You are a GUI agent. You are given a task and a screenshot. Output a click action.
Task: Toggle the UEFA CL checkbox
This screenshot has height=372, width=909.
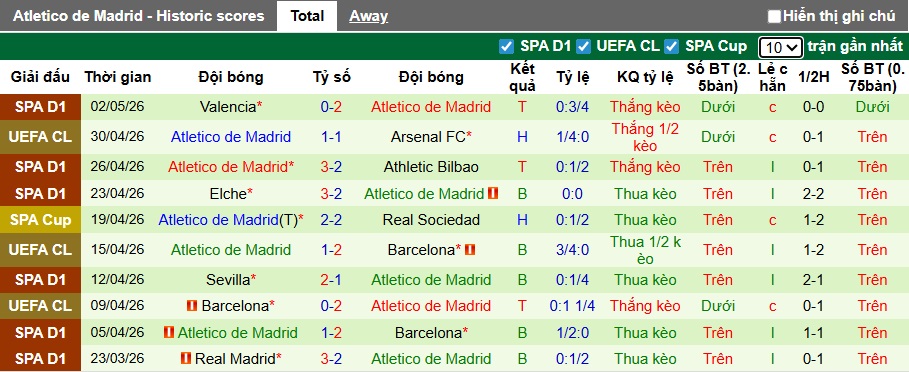pos(583,46)
